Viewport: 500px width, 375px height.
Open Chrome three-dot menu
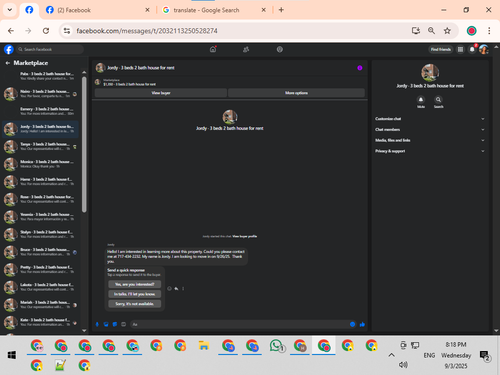pos(489,31)
